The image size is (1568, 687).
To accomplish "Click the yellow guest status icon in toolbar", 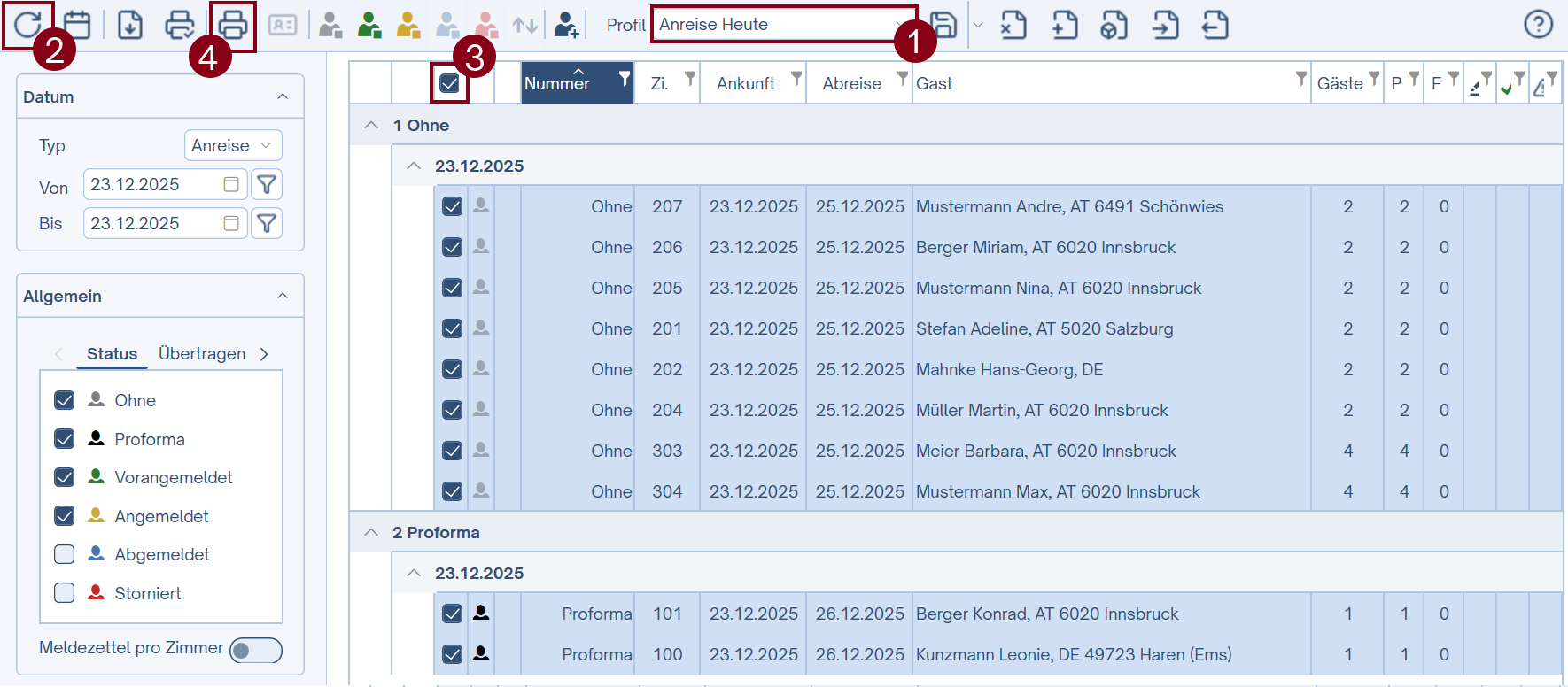I will (408, 25).
